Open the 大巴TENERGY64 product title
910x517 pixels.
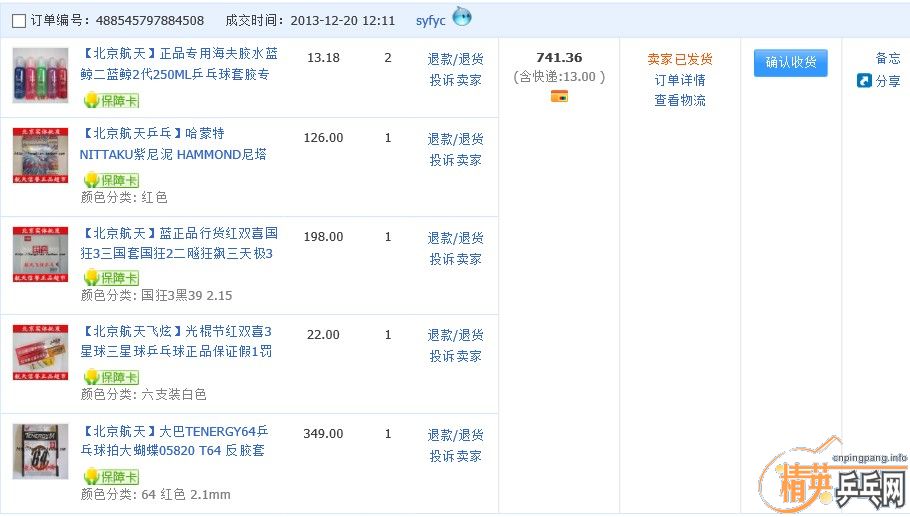[174, 440]
